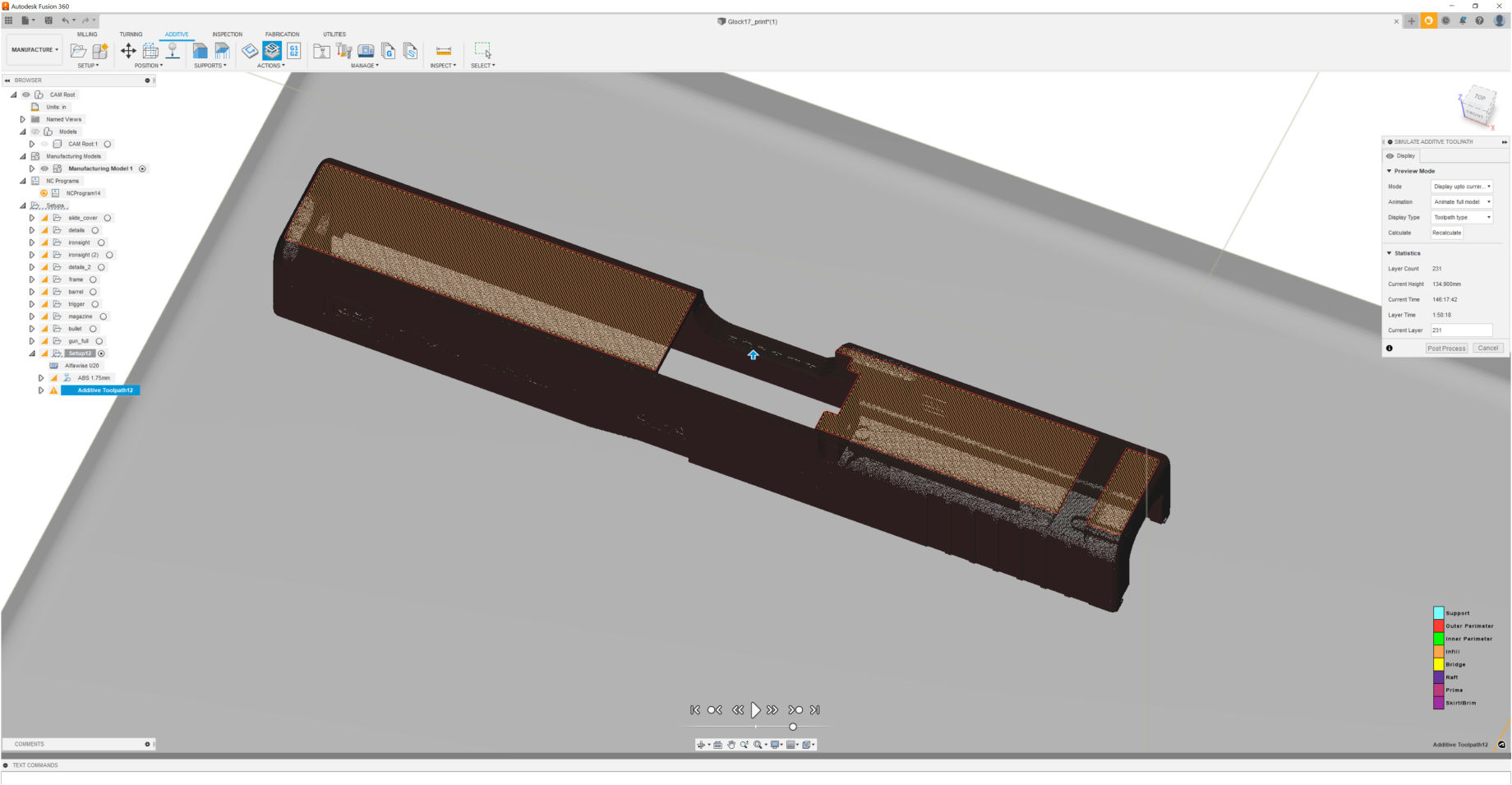The height and width of the screenshot is (785, 1512).
Task: Switch to the FABRICATION tab
Action: (x=282, y=35)
